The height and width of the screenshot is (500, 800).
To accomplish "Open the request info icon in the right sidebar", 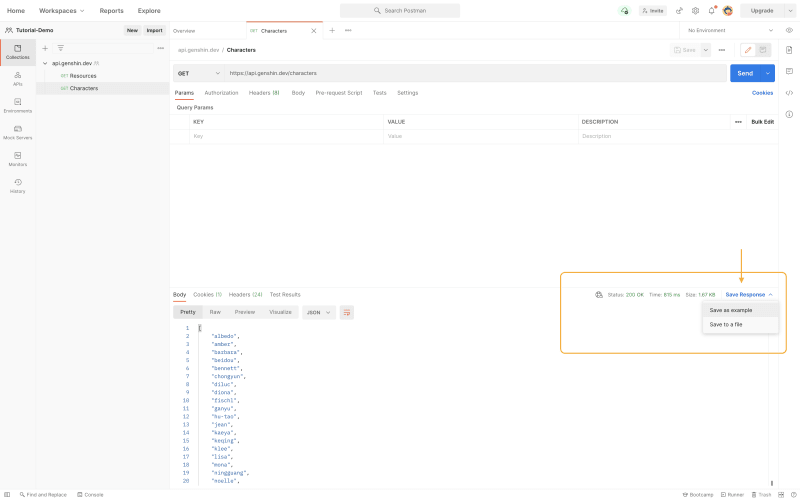I will pos(789,114).
